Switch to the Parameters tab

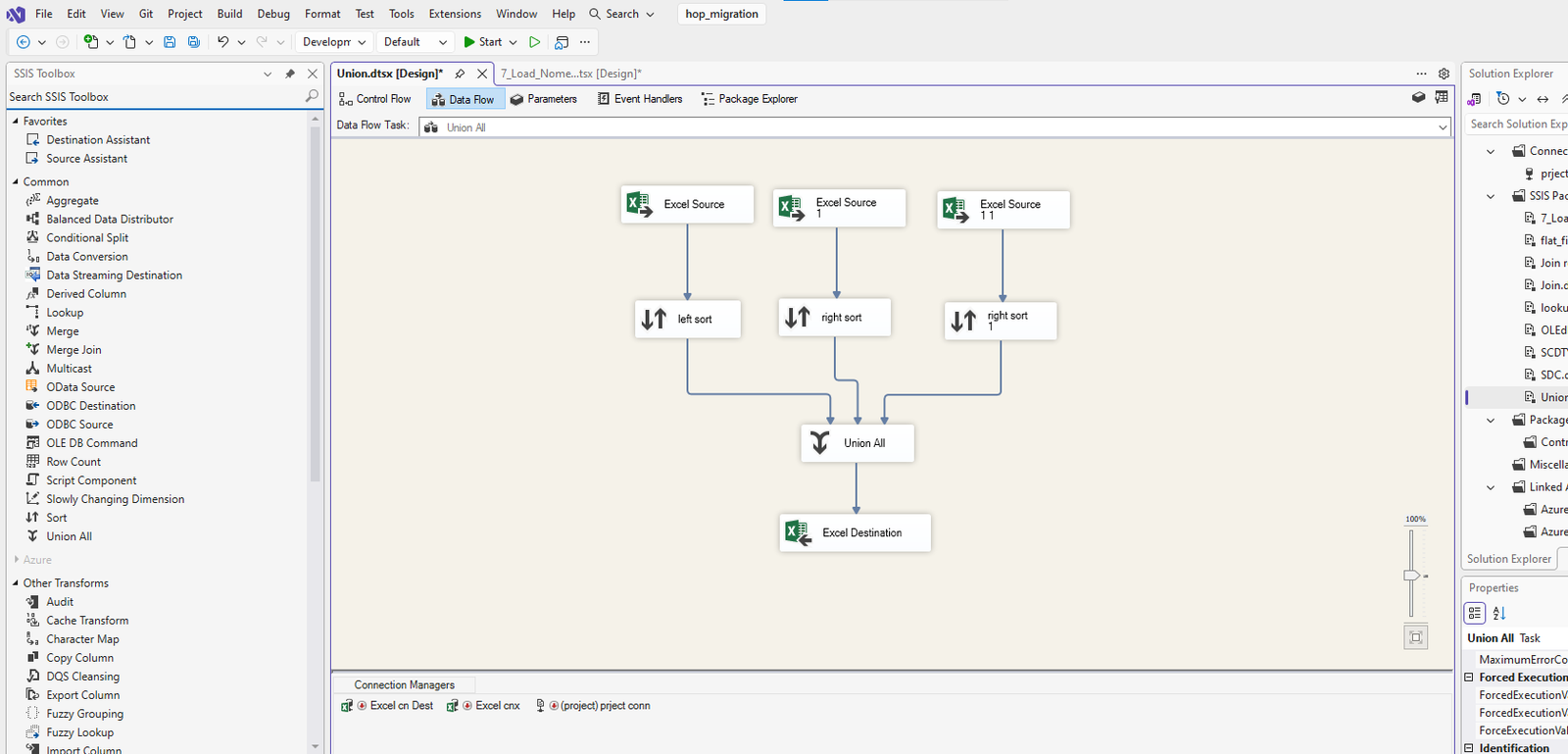coord(544,99)
